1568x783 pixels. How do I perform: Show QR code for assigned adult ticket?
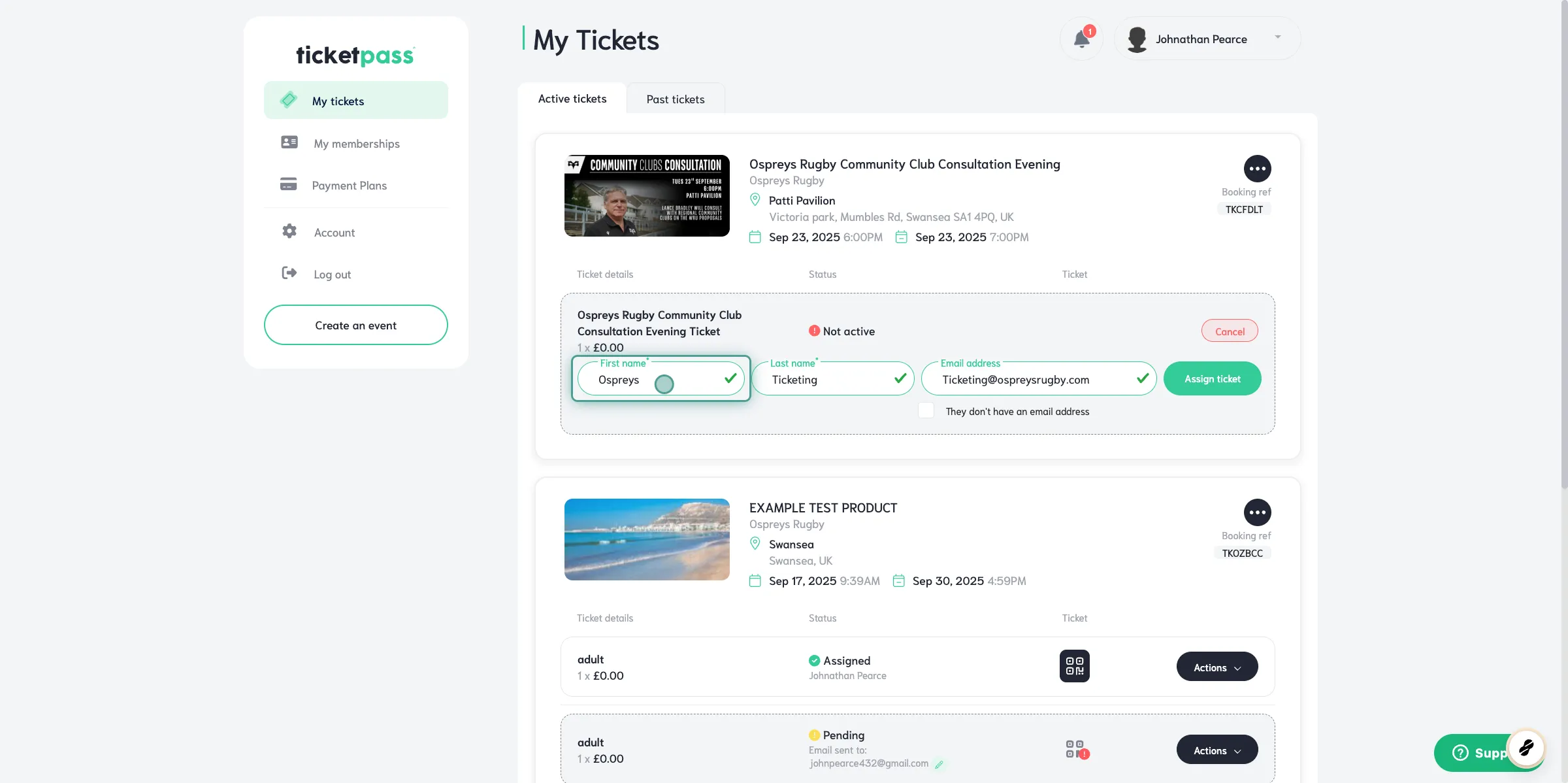(1074, 666)
